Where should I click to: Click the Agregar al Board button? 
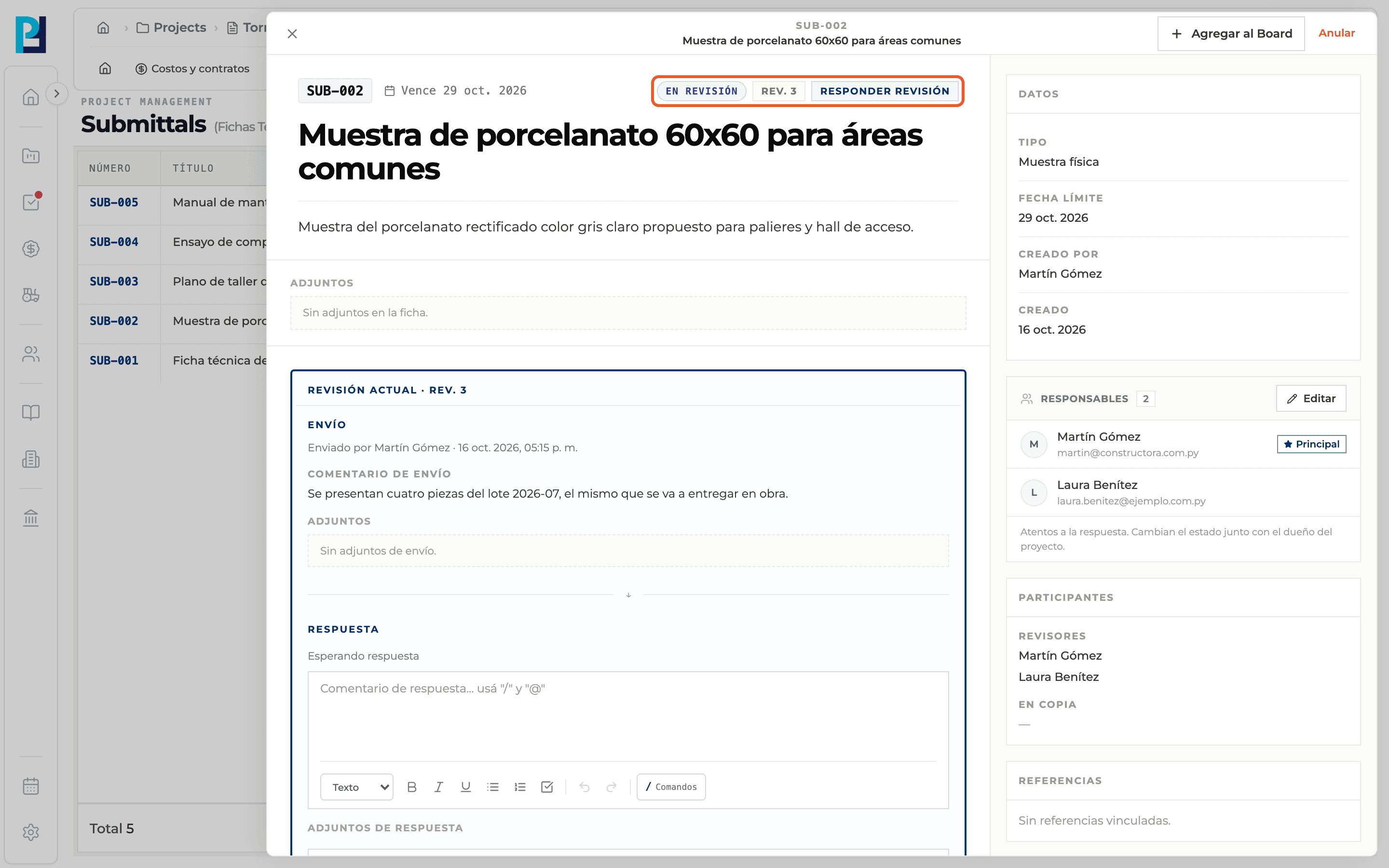pyautogui.click(x=1231, y=34)
